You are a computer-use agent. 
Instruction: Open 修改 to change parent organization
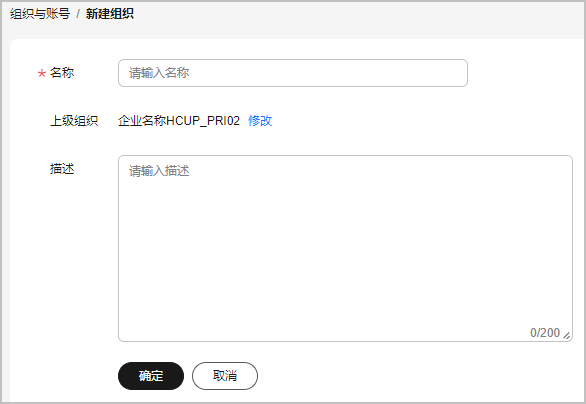tap(260, 121)
